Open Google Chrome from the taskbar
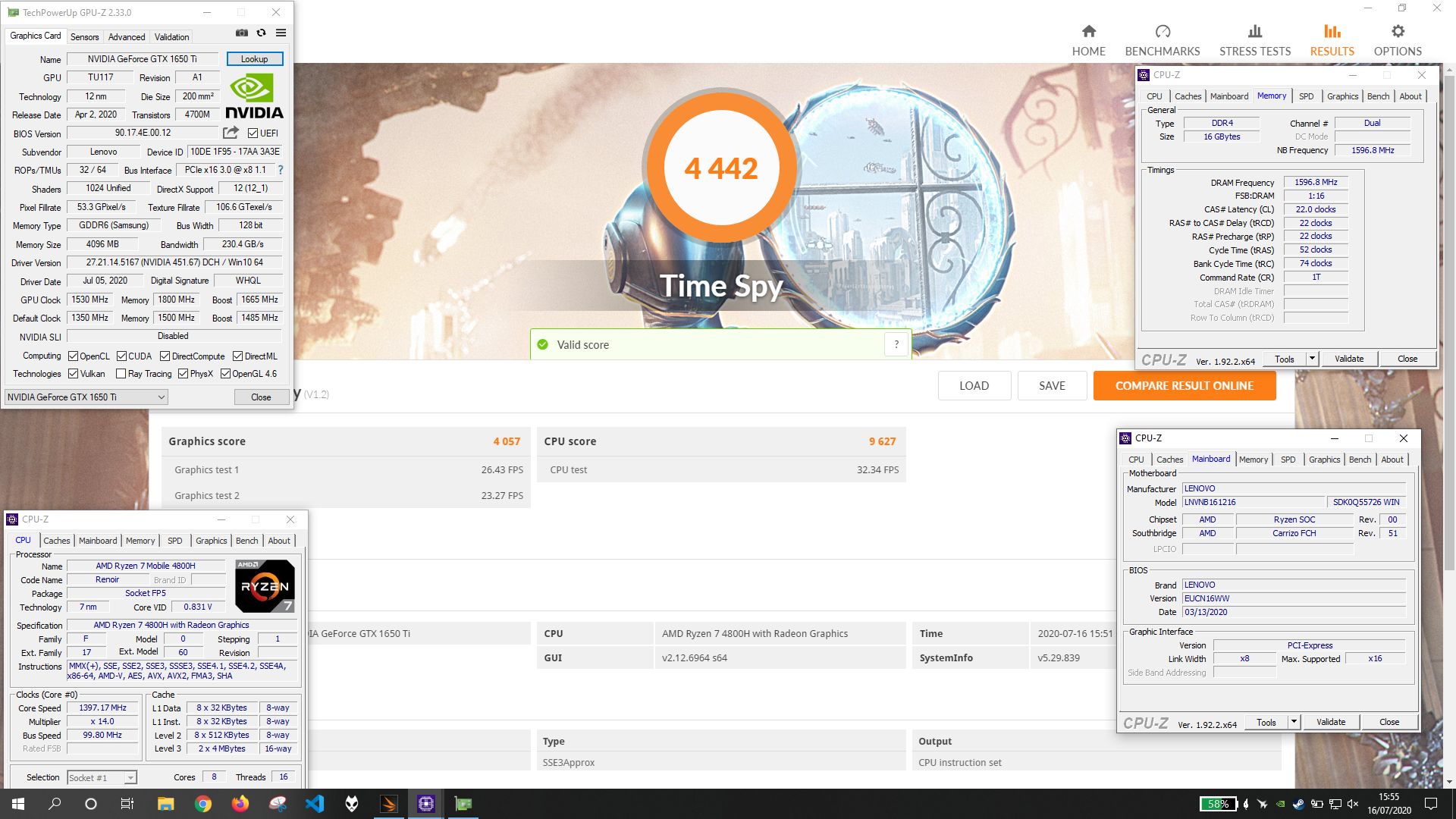This screenshot has width=1456, height=819. coord(202,804)
